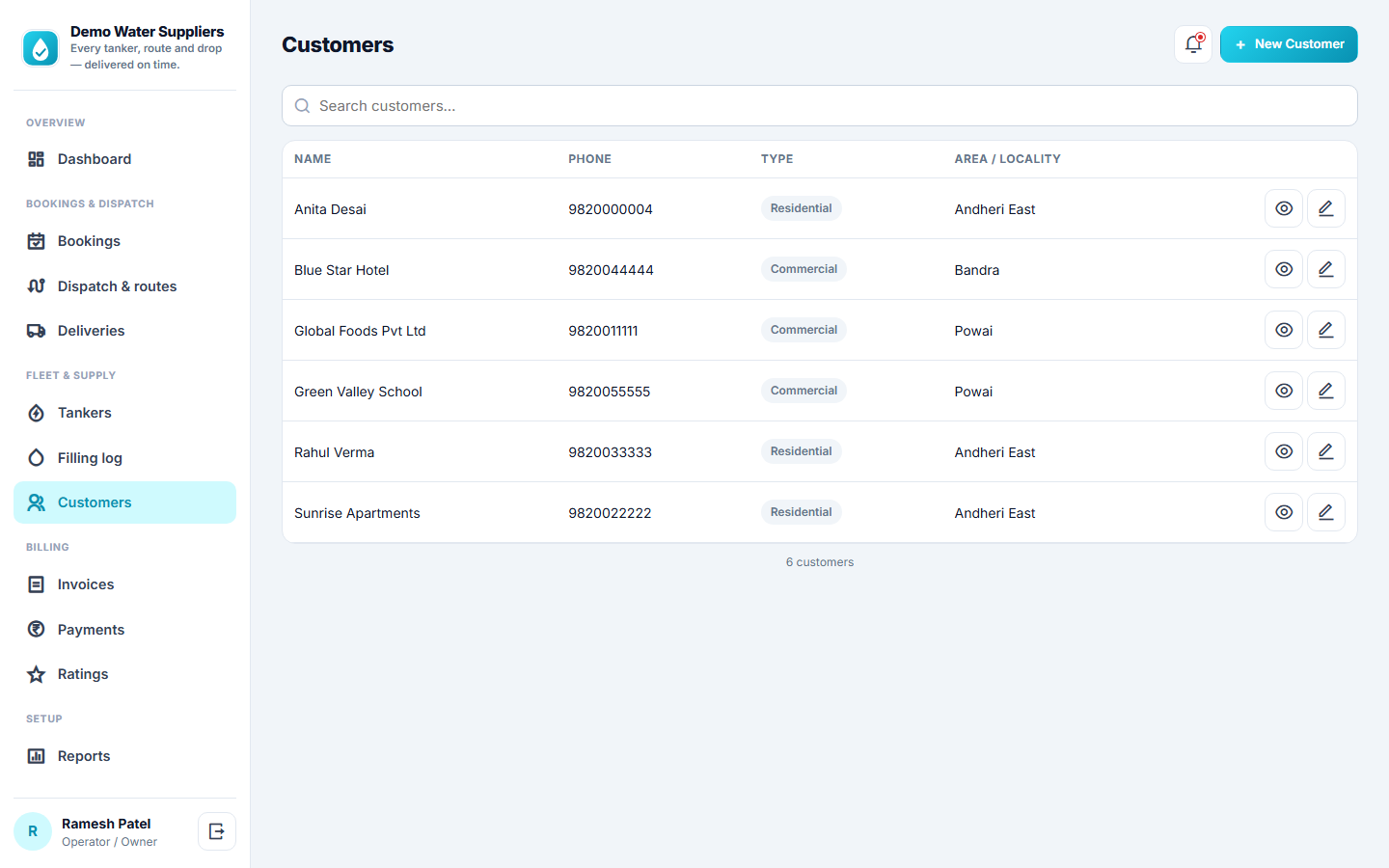
Task: Open the notifications bell
Action: pos(1193,44)
